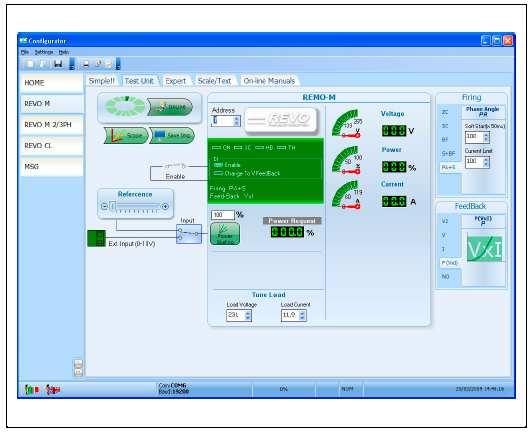Select S+BF firing mode
The width and height of the screenshot is (531, 433).
tap(448, 153)
